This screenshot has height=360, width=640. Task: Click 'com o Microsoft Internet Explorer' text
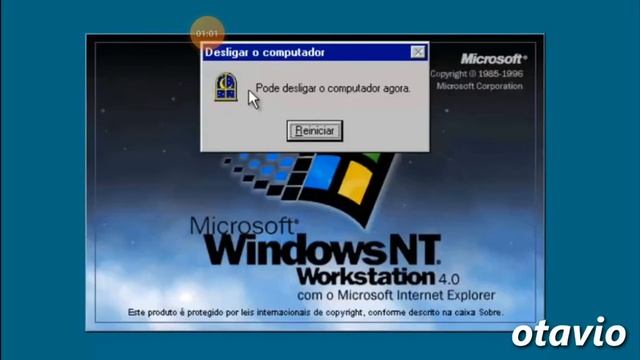(396, 295)
